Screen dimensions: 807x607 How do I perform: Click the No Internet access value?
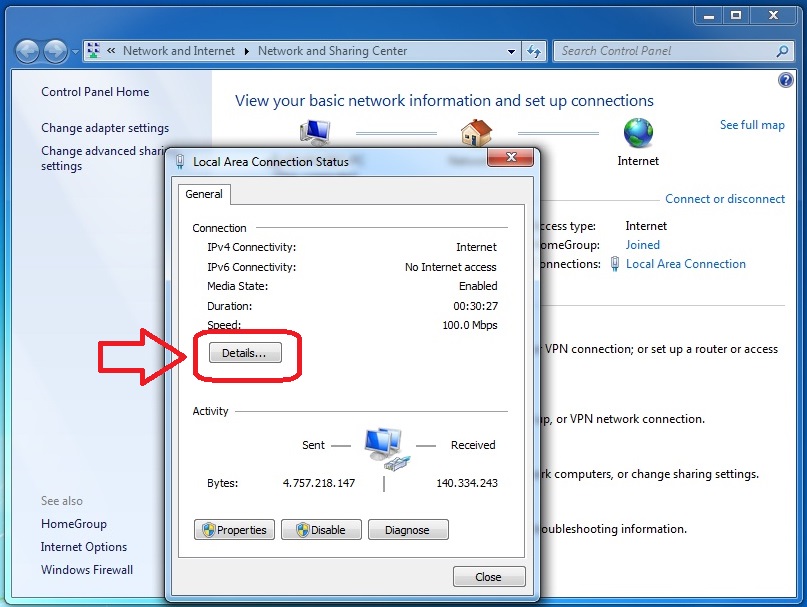[x=450, y=267]
